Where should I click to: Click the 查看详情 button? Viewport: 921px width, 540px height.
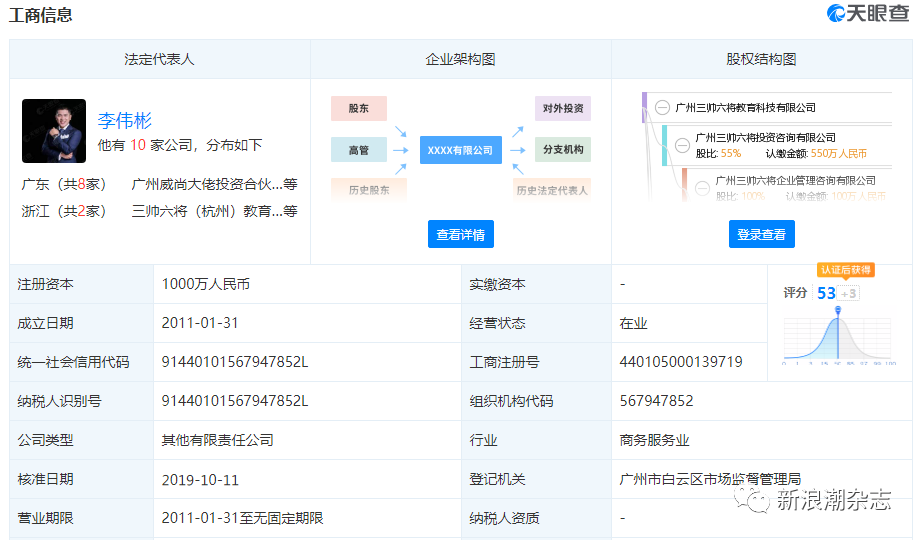460,234
